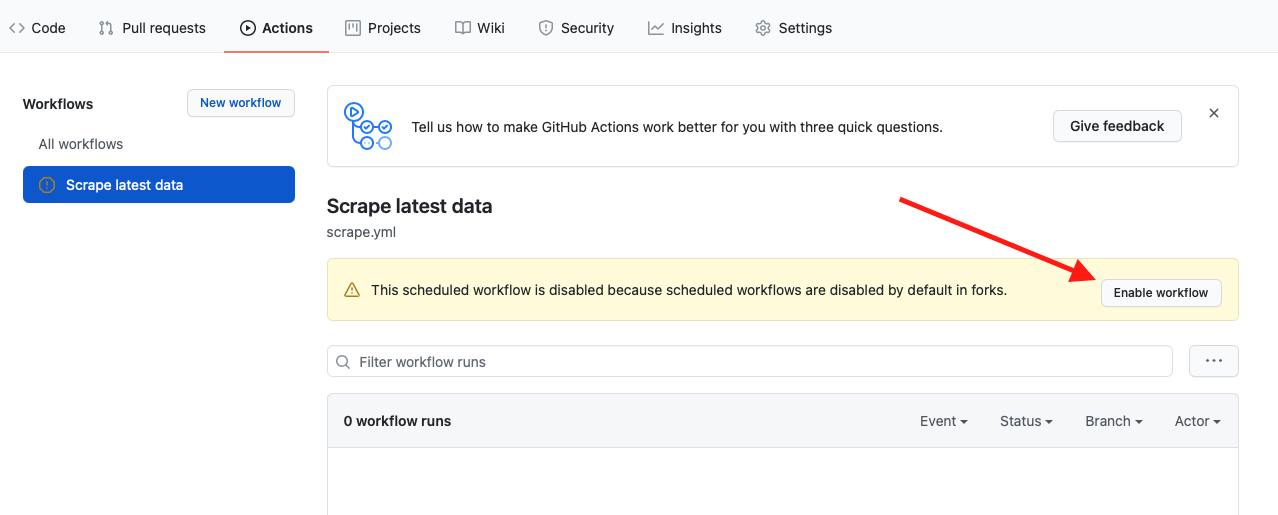Click warning icon beside Scrape latest data

tap(47, 185)
